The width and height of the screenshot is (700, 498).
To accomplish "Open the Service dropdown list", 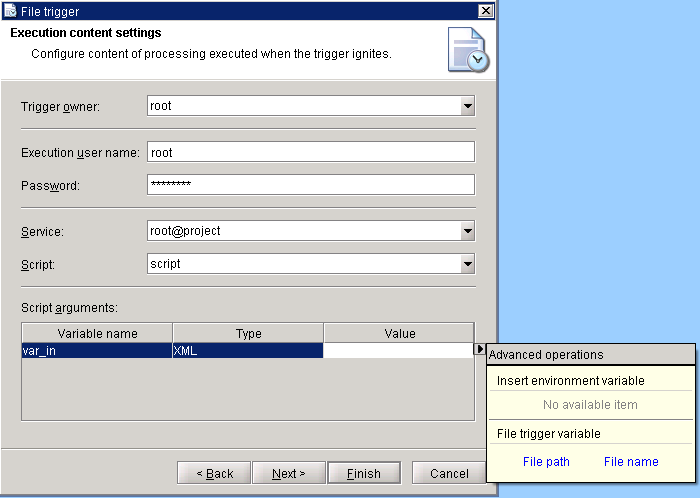I will (x=467, y=231).
